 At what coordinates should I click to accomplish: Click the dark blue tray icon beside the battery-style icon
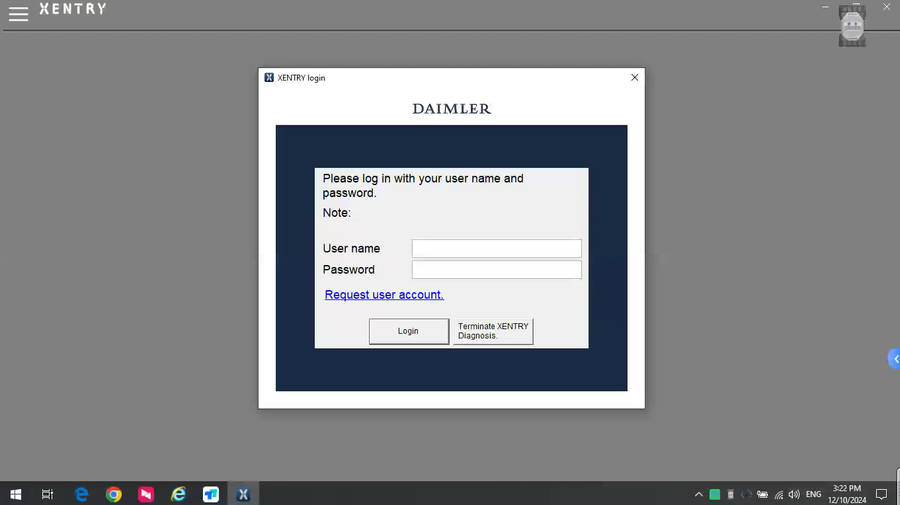746,494
